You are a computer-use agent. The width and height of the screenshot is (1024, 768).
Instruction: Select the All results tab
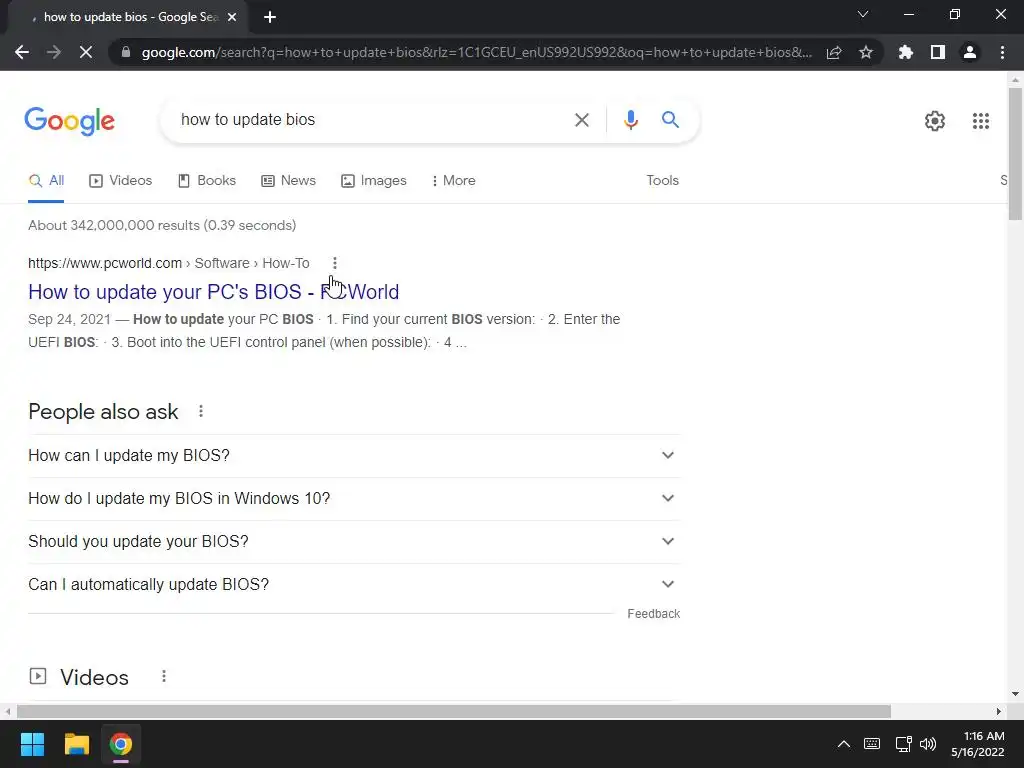[x=46, y=181]
